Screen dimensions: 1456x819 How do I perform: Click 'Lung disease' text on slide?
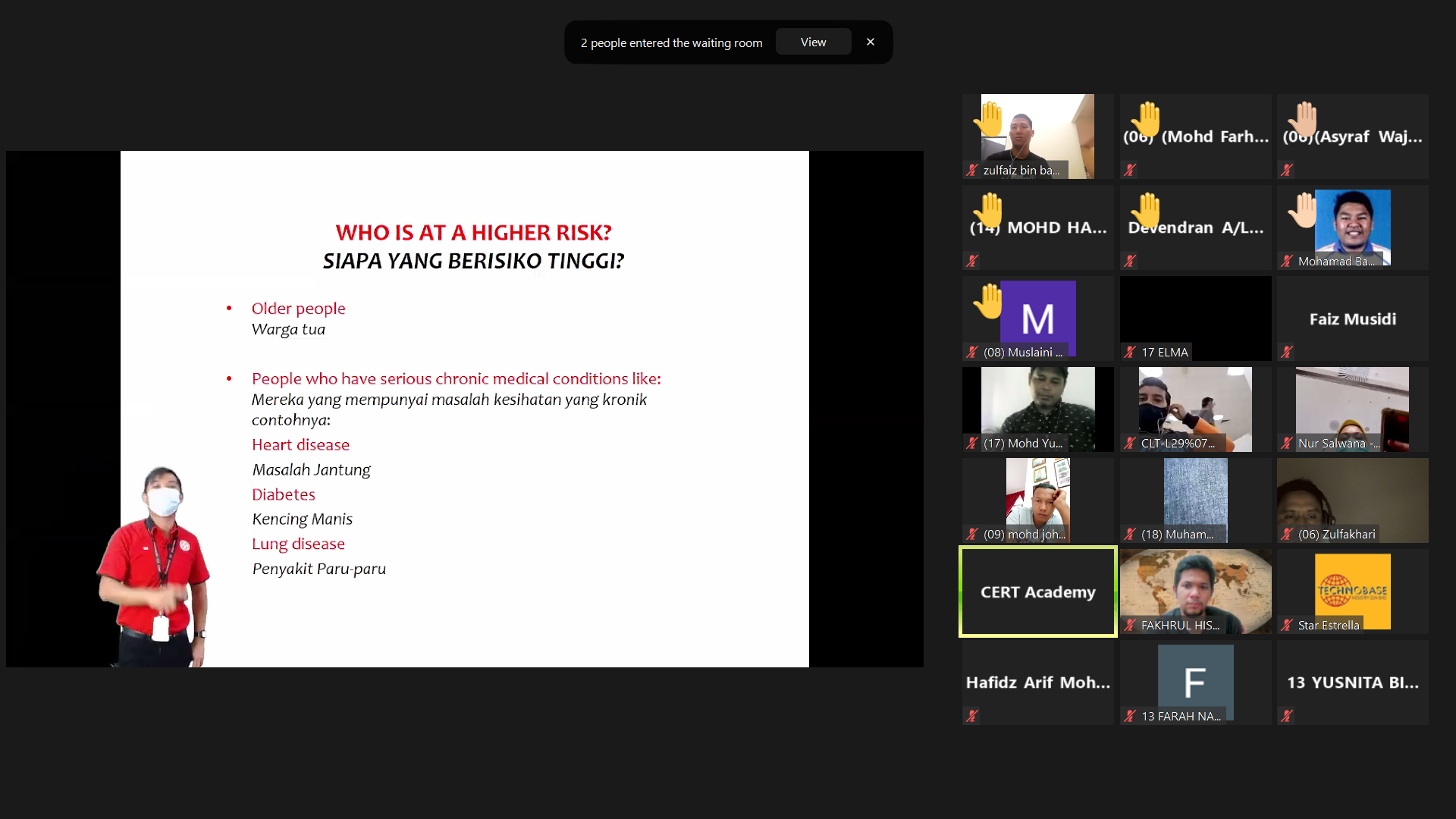pyautogui.click(x=298, y=544)
